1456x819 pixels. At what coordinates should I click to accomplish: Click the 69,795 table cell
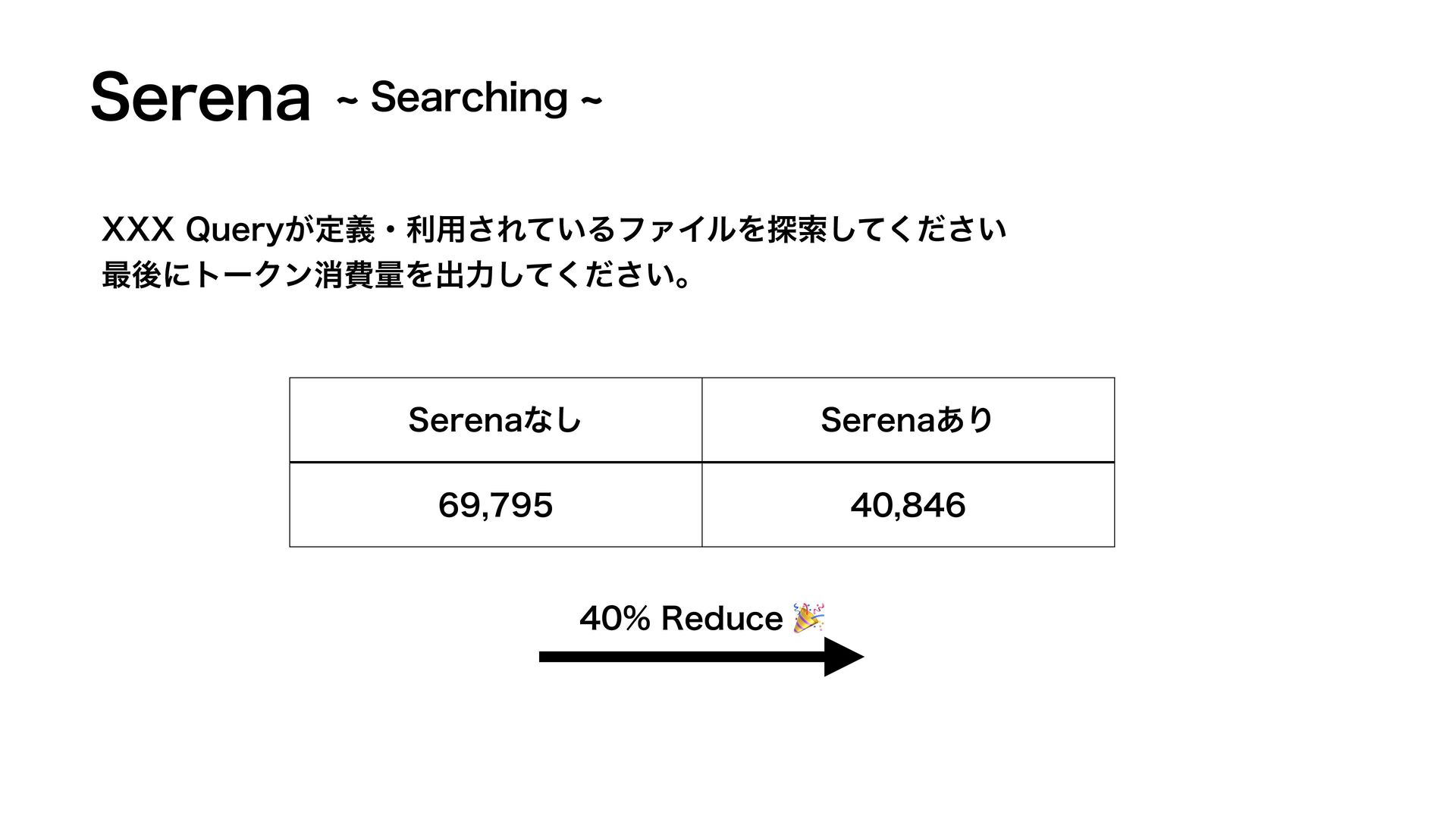coord(496,504)
